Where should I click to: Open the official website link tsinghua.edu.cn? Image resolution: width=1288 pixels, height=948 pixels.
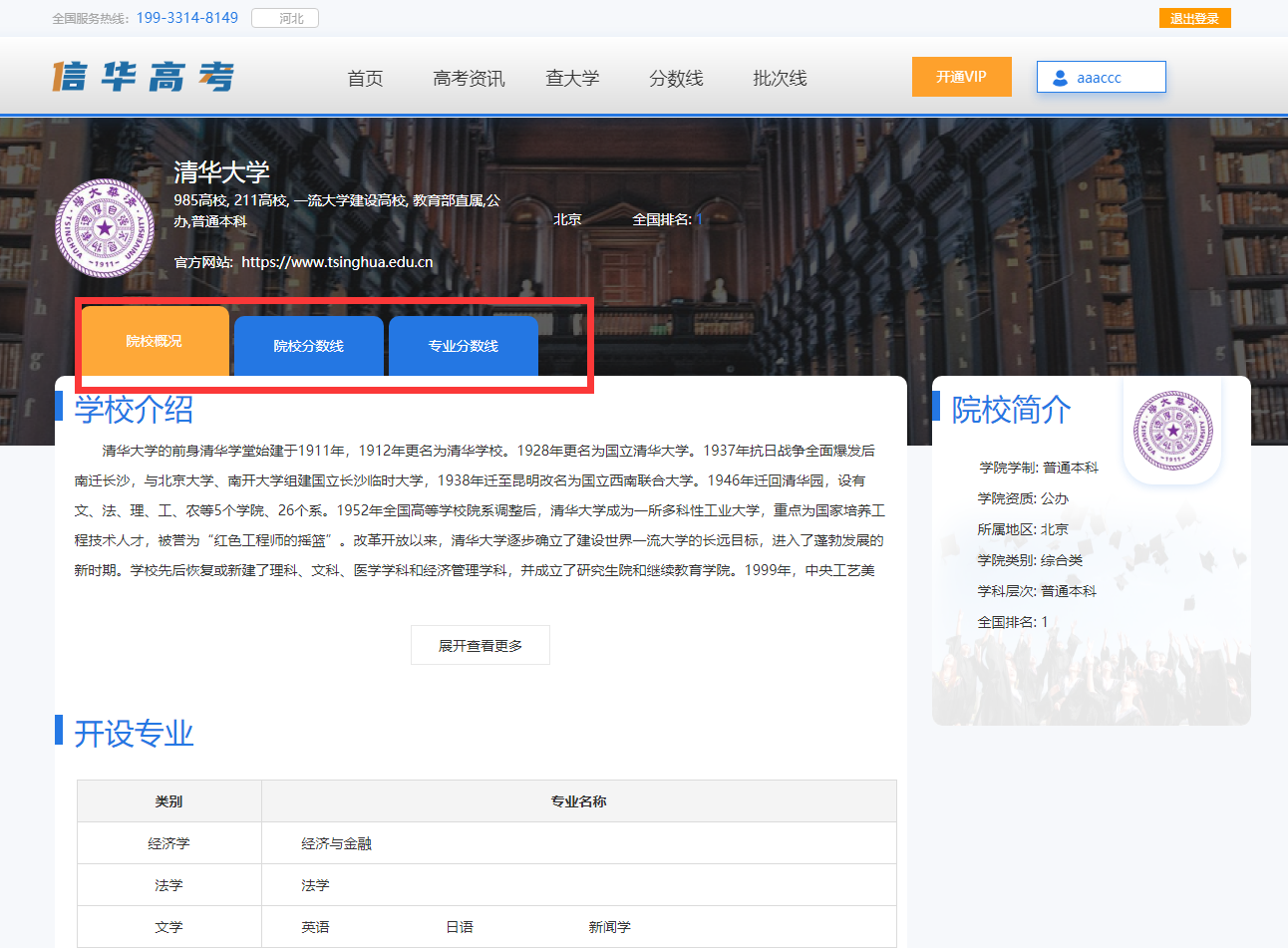337,262
